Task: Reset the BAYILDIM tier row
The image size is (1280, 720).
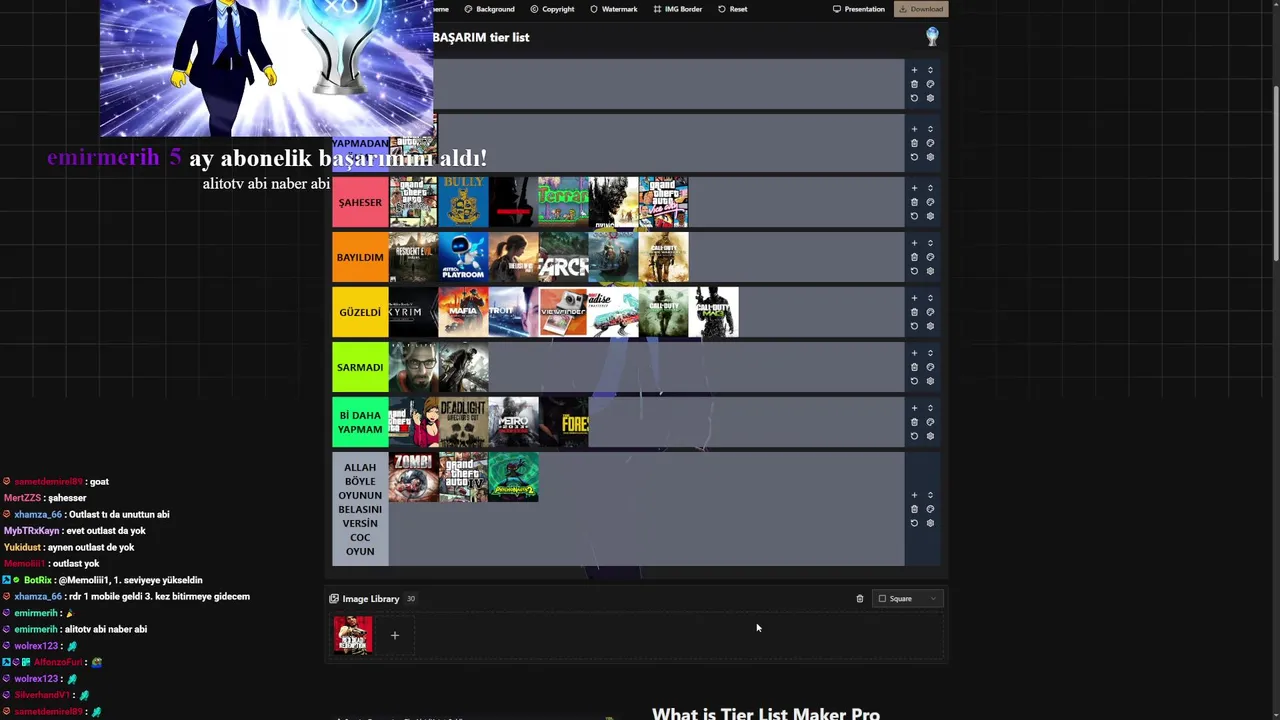Action: (914, 271)
